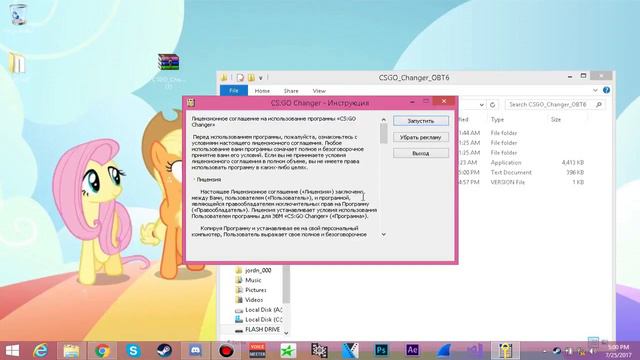
Task: Open Explorer help question mark icon
Action: coord(607,90)
